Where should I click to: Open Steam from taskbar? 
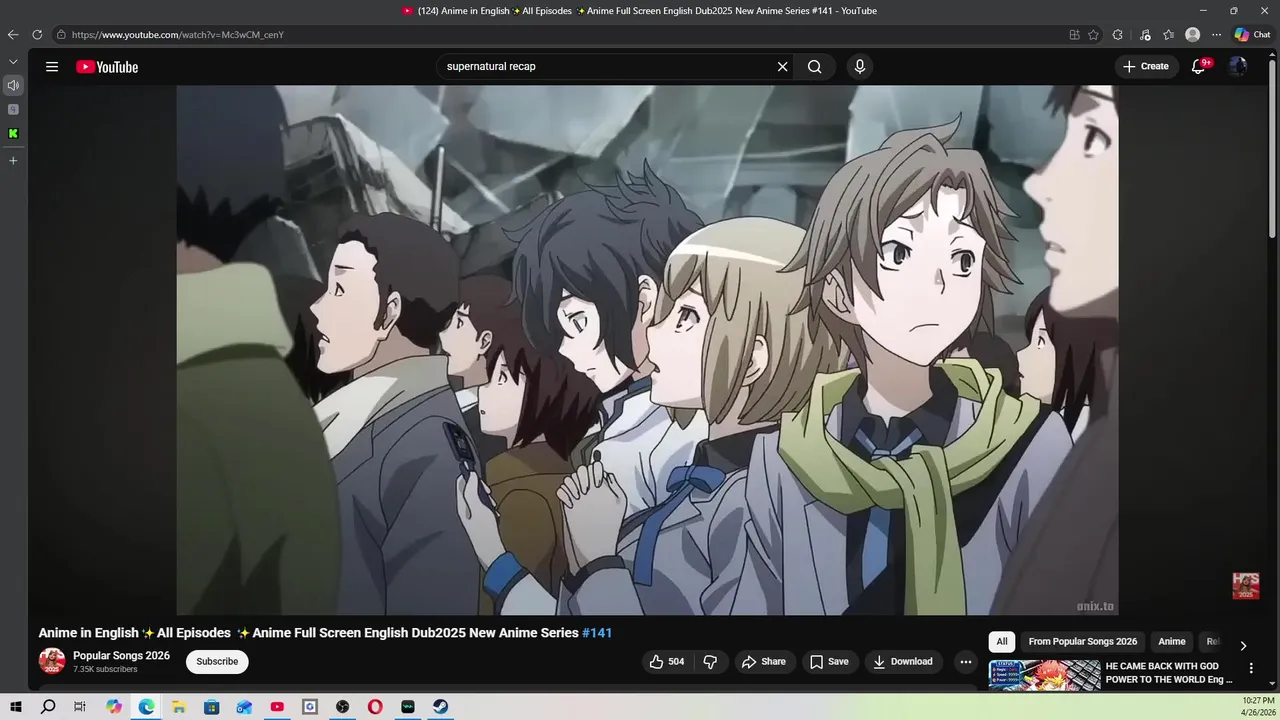440,707
